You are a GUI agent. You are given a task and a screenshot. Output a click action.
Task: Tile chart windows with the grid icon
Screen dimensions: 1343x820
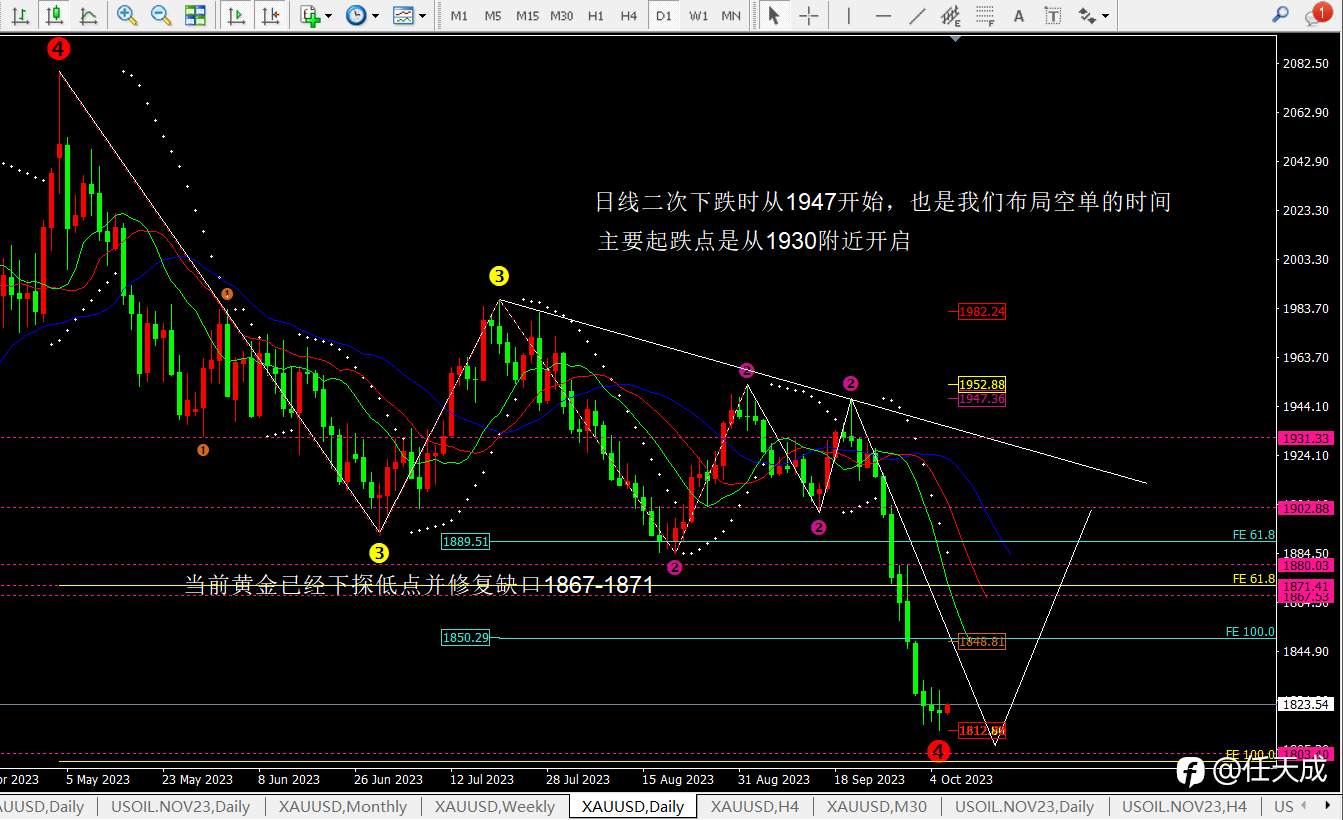pos(195,15)
